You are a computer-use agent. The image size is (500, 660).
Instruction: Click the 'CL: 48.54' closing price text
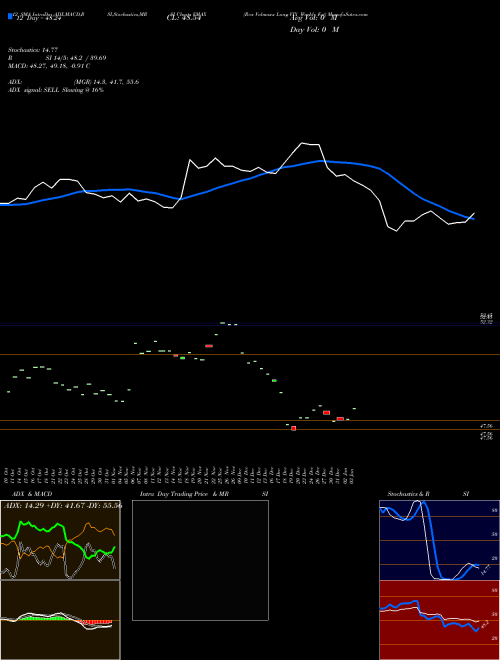coord(184,19)
